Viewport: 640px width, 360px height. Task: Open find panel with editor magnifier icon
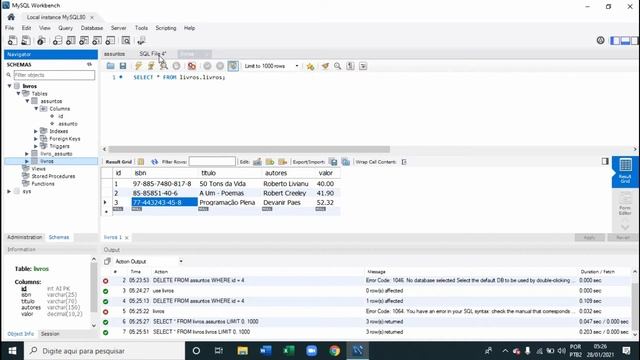click(x=338, y=66)
